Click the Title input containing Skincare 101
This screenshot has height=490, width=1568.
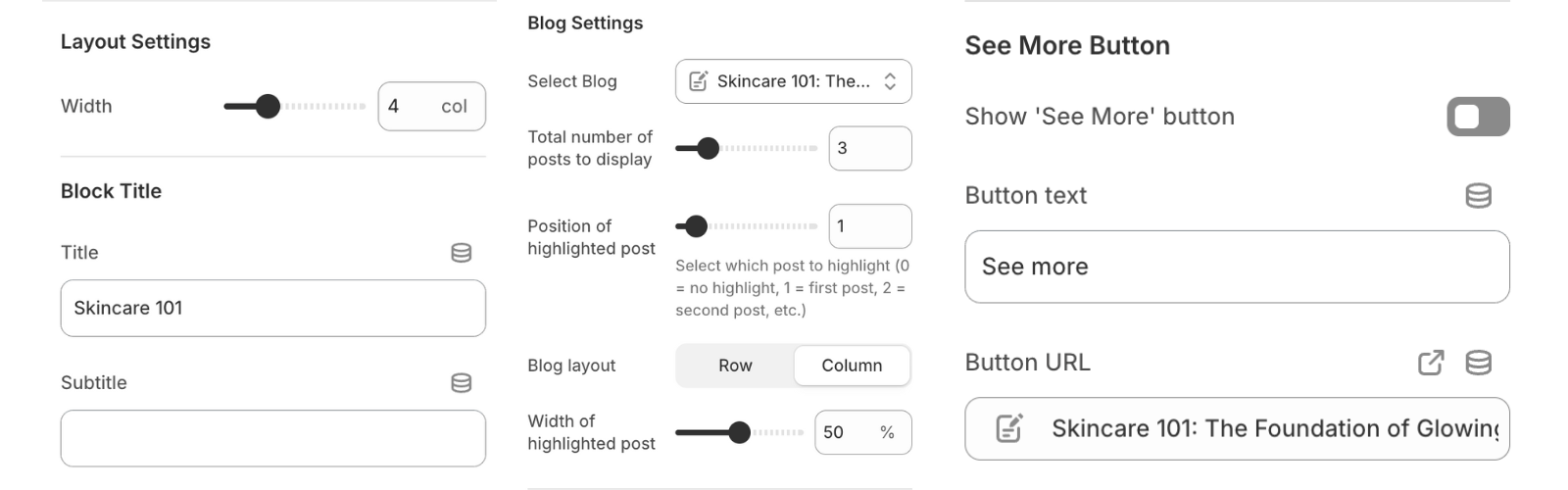pos(272,308)
